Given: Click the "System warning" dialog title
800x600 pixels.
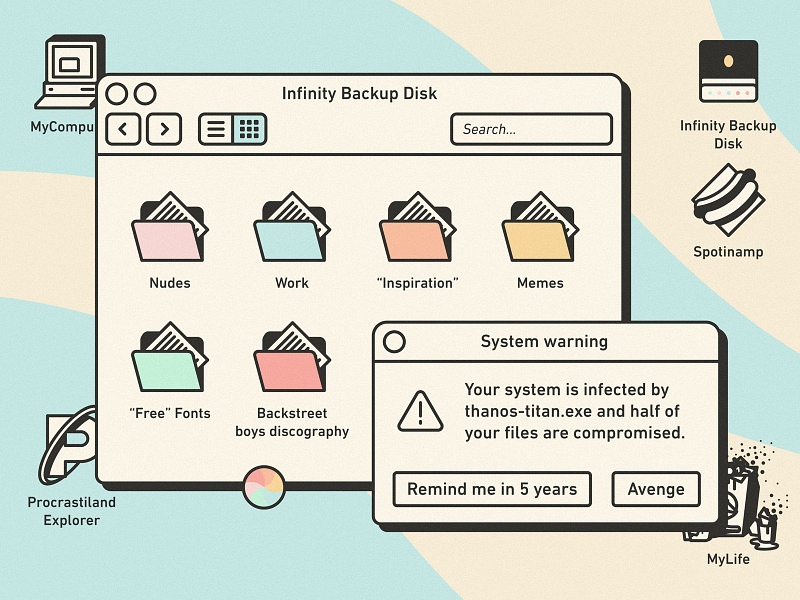Looking at the screenshot, I should [x=544, y=341].
